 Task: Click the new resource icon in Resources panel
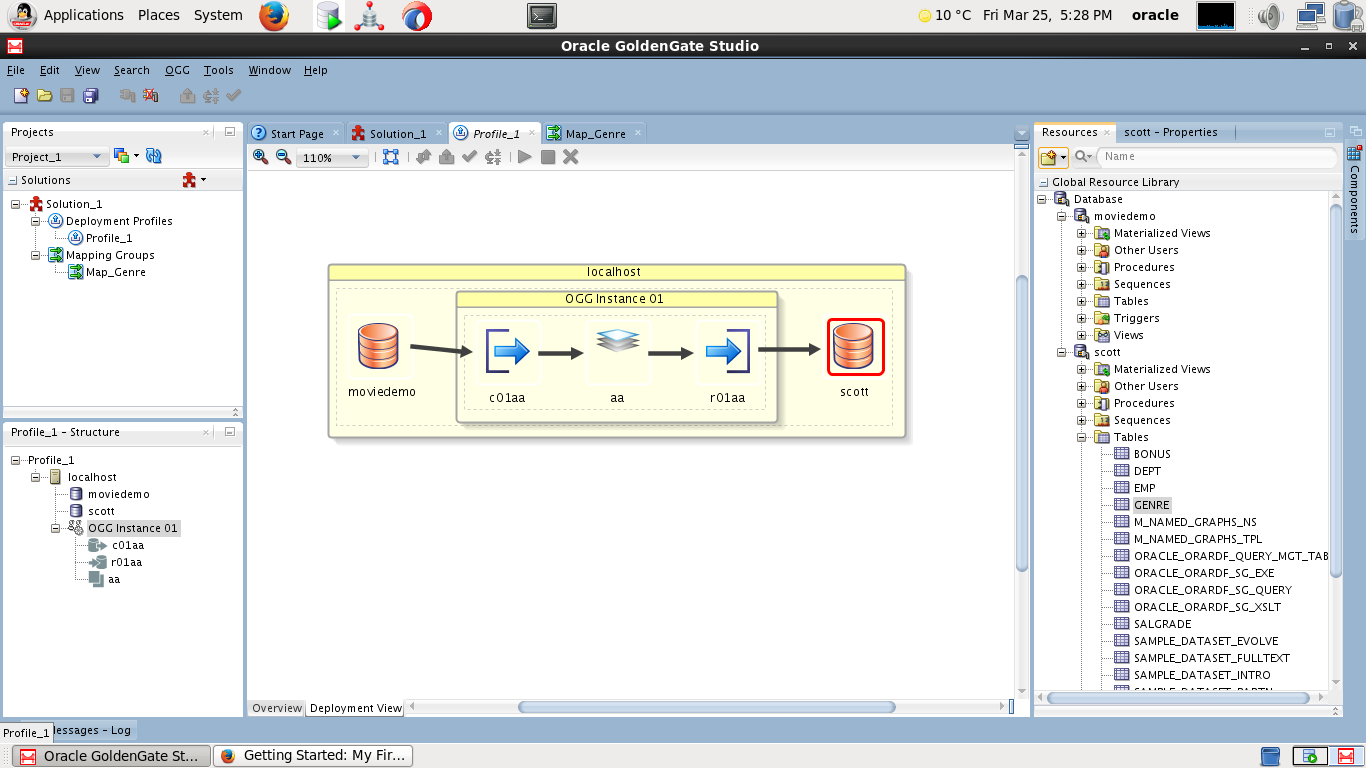[x=1052, y=157]
